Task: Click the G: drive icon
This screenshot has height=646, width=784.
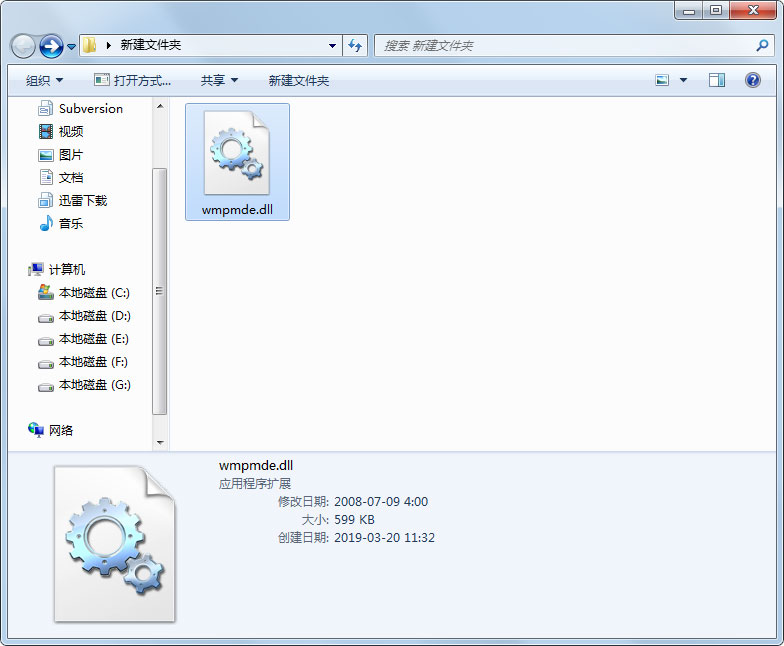Action: click(46, 387)
